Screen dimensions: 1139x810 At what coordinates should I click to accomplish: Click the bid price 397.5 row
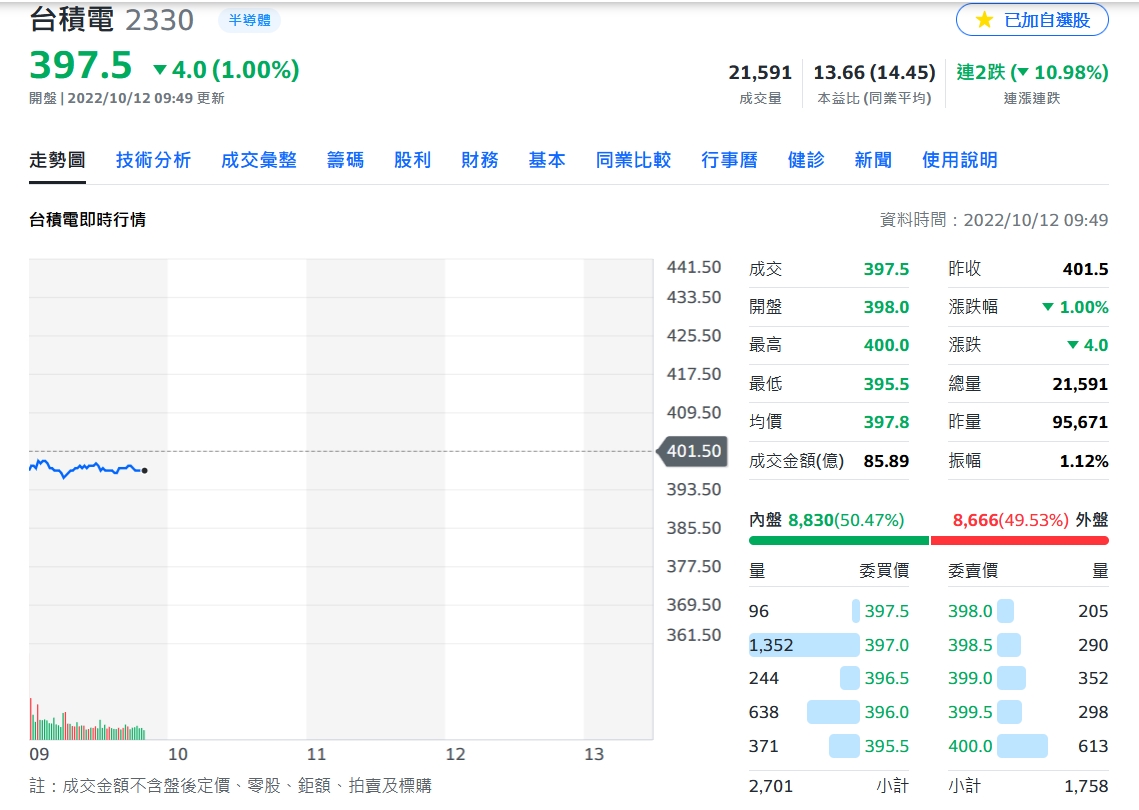point(829,611)
